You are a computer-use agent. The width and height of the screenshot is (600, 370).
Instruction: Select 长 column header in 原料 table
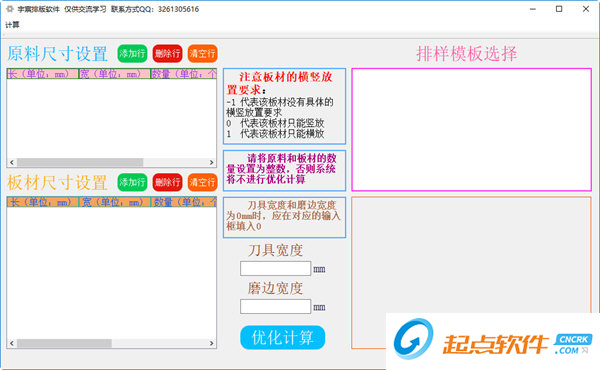point(42,74)
